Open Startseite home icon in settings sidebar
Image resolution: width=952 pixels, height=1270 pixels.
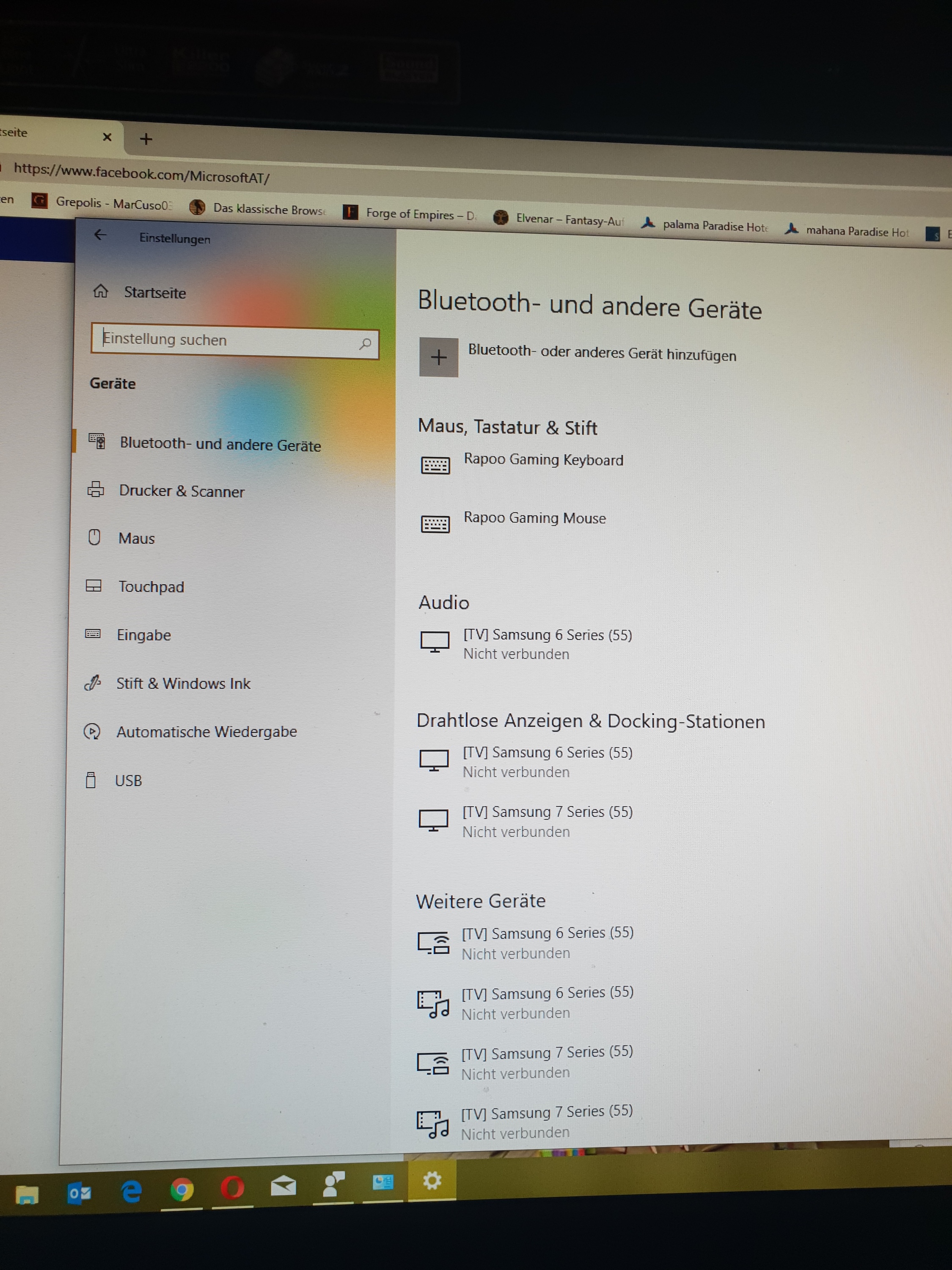coord(100,291)
